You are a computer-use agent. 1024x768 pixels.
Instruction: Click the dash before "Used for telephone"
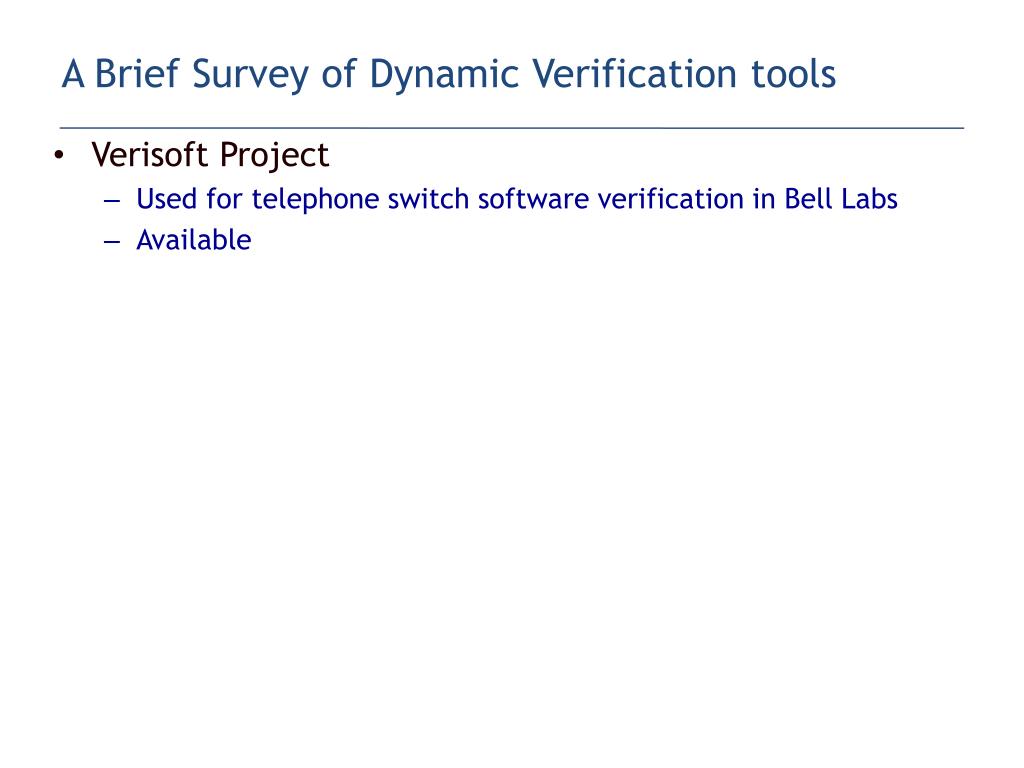(111, 200)
